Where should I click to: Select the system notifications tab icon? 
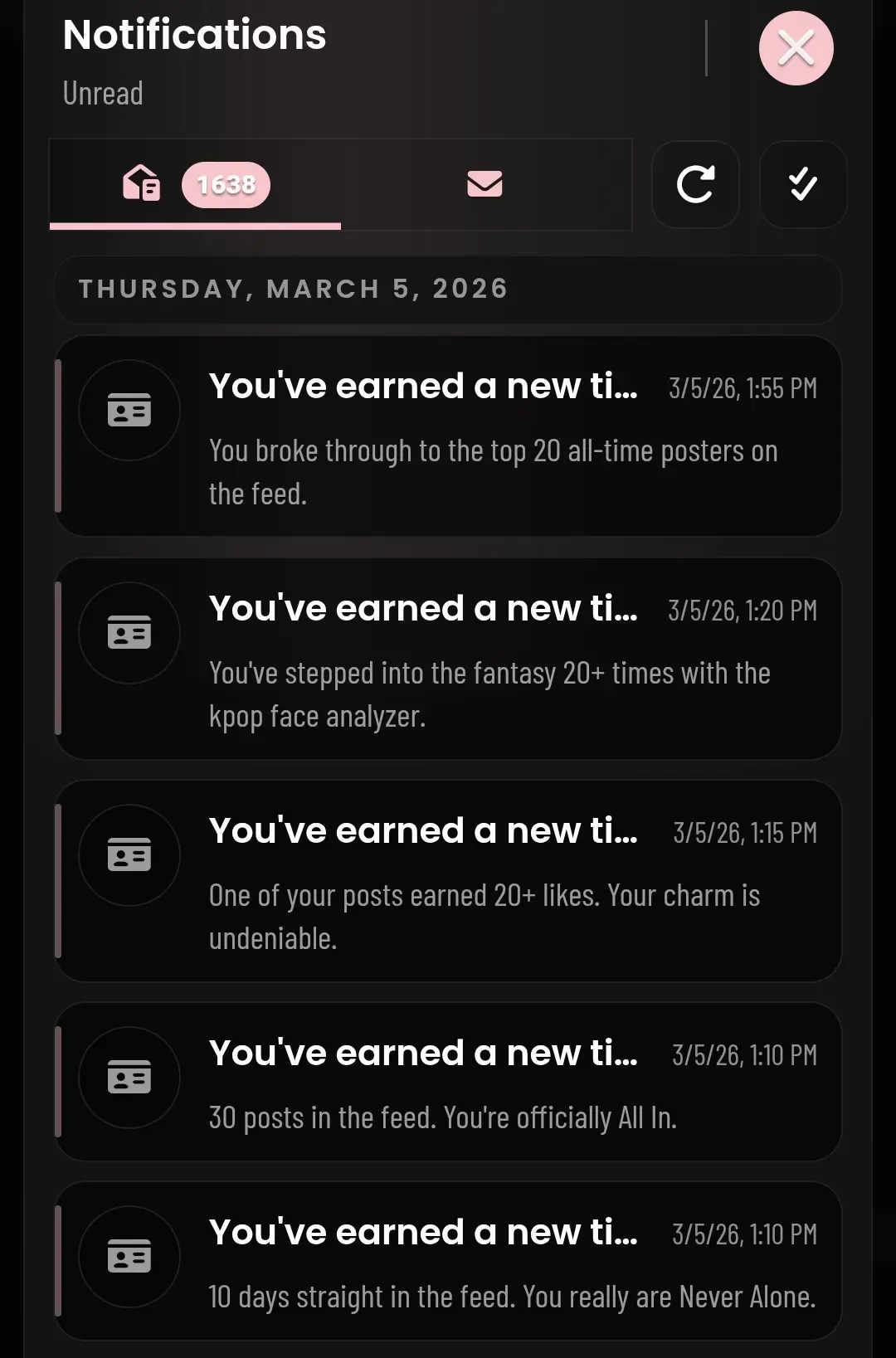tap(142, 183)
